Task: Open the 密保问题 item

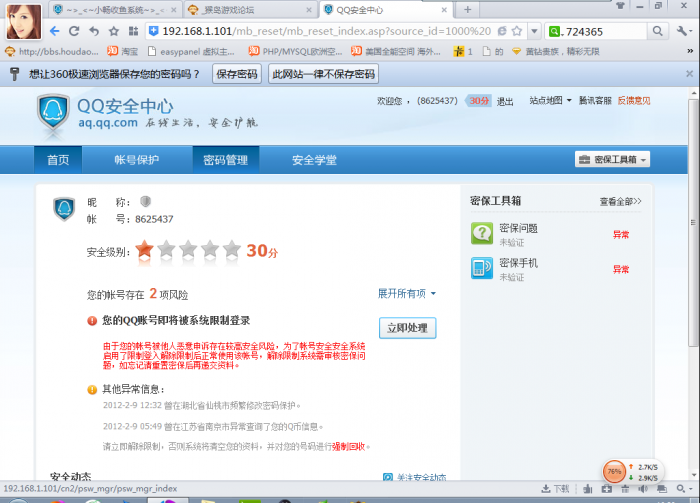Action: click(518, 228)
